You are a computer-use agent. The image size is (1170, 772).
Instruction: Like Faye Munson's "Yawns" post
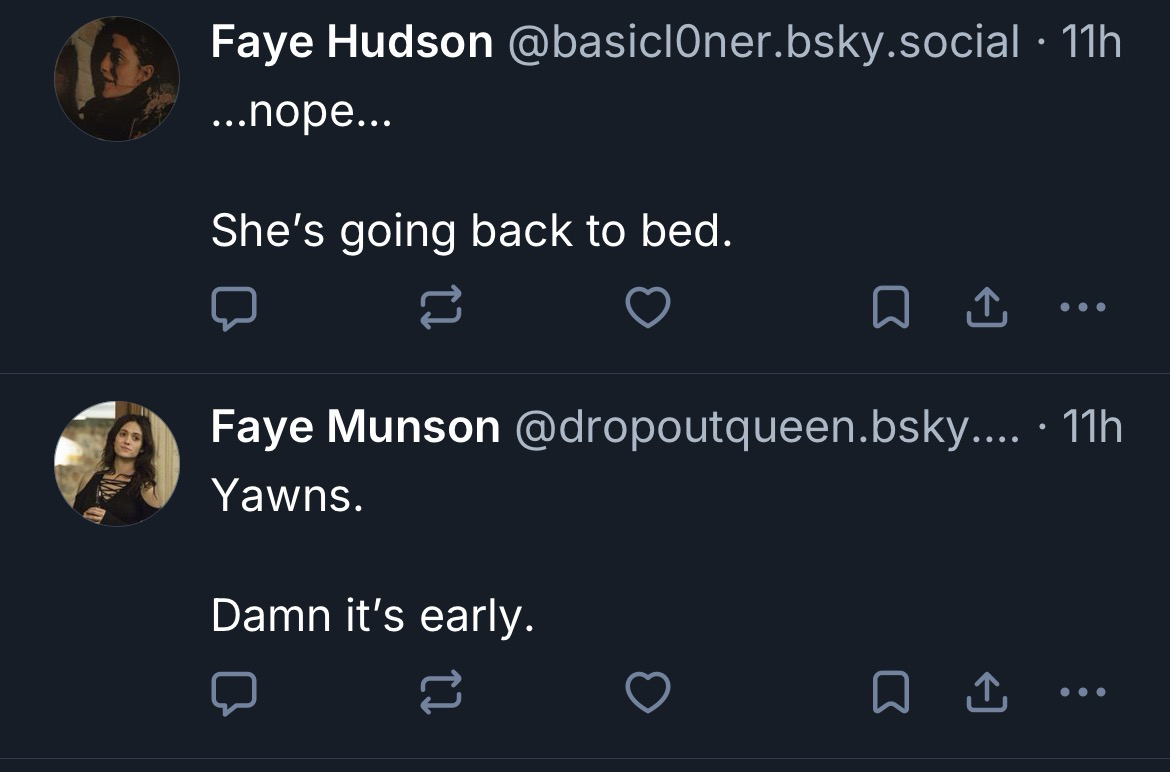coord(647,692)
